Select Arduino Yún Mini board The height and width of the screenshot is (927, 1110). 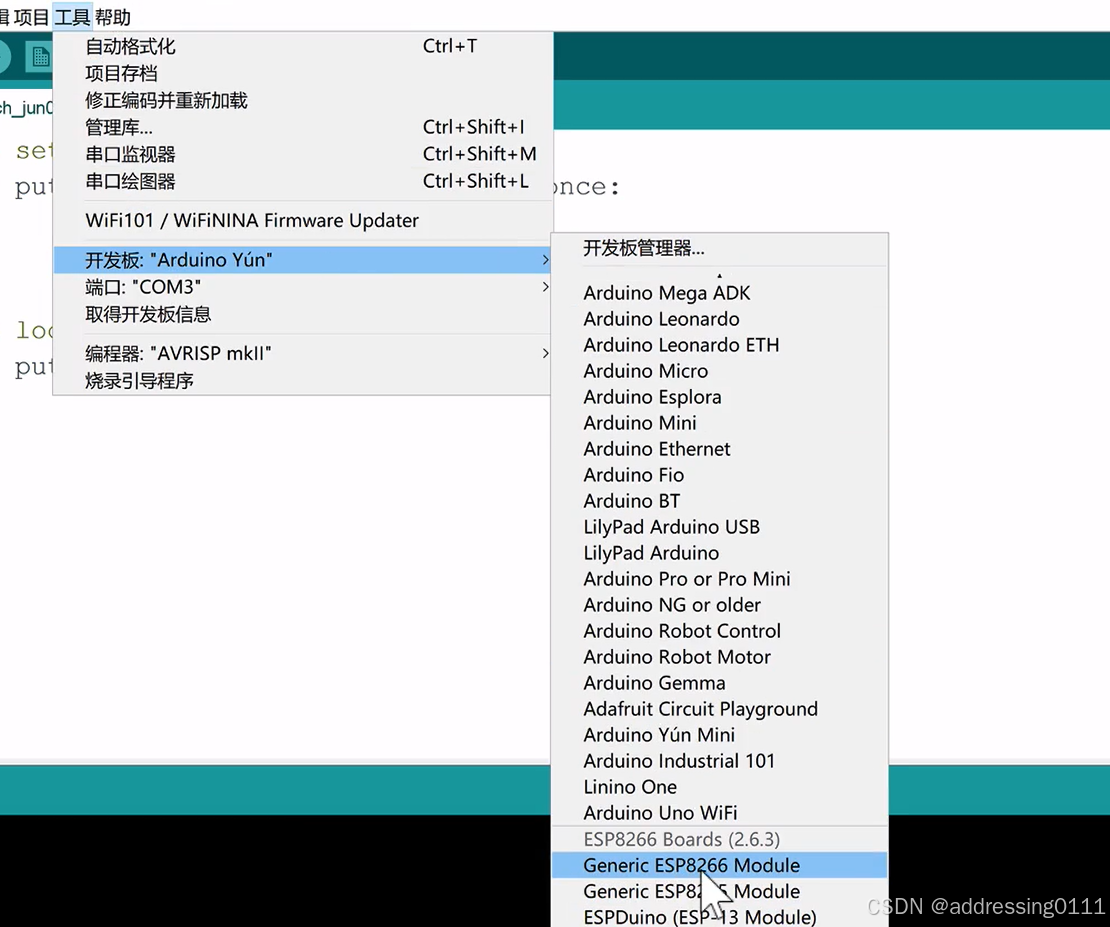(719, 735)
